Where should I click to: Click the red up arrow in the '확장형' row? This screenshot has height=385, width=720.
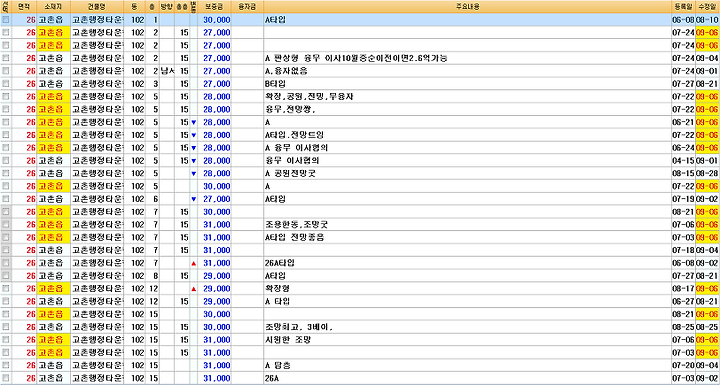tap(193, 289)
